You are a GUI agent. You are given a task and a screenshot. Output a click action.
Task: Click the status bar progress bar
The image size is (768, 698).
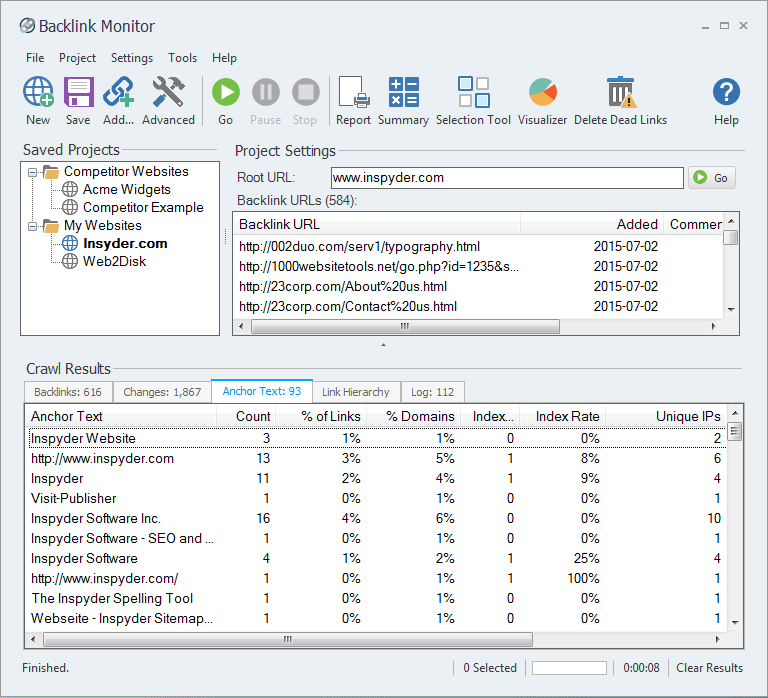(x=569, y=668)
